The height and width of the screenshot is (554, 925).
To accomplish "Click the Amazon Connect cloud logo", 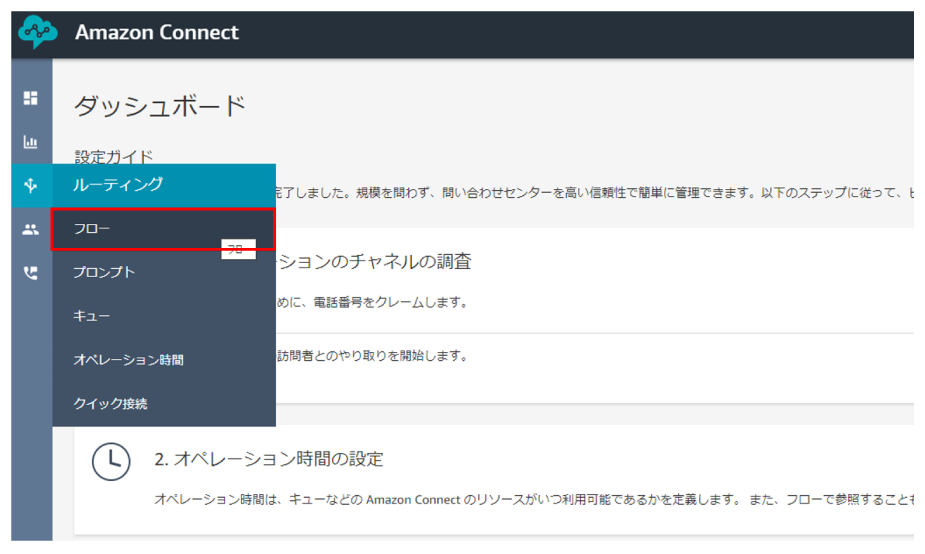I will tap(37, 32).
